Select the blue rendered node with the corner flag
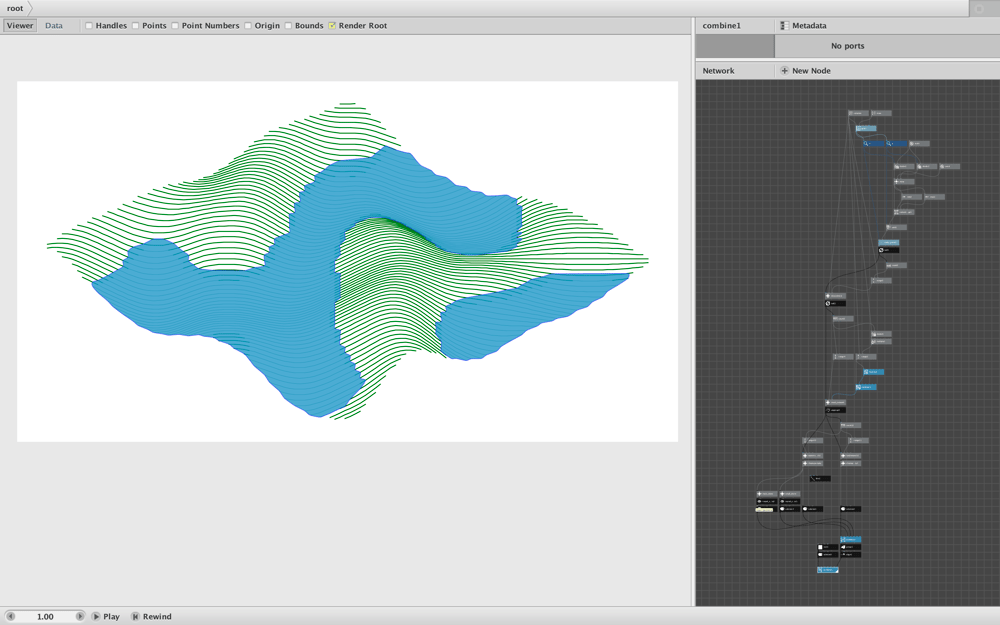 click(x=828, y=570)
